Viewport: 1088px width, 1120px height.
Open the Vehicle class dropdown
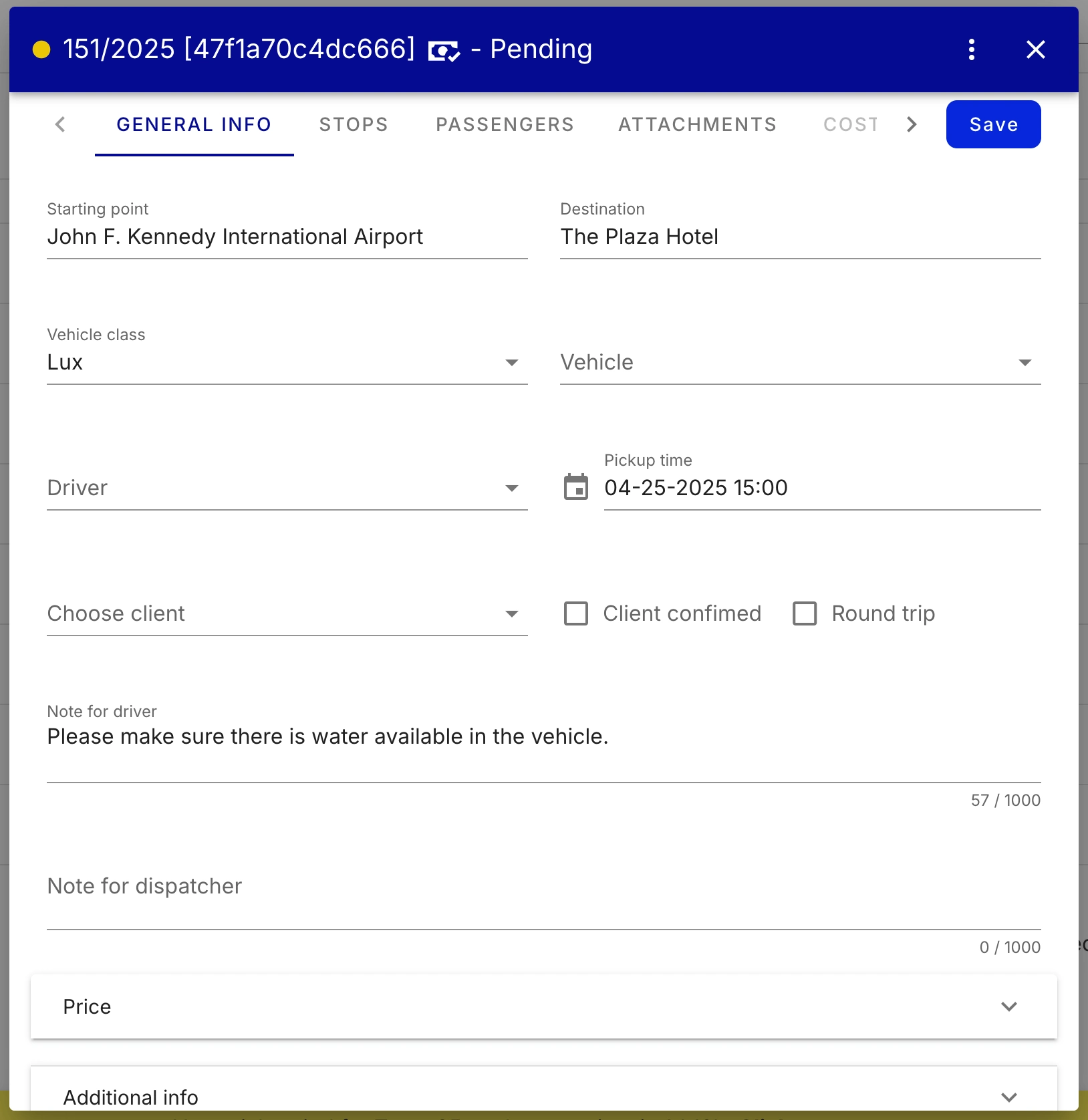[512, 362]
